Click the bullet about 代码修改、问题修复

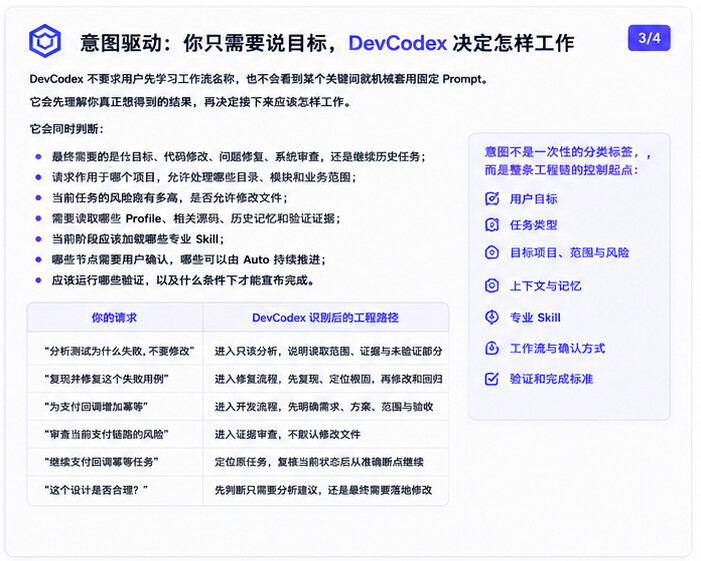pyautogui.click(x=238, y=156)
